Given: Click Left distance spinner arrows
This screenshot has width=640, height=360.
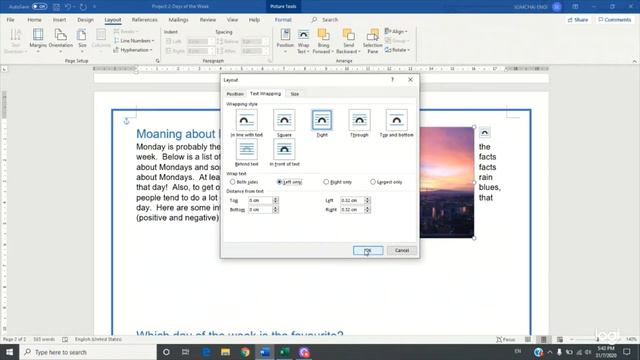Looking at the screenshot, I should pyautogui.click(x=367, y=200).
